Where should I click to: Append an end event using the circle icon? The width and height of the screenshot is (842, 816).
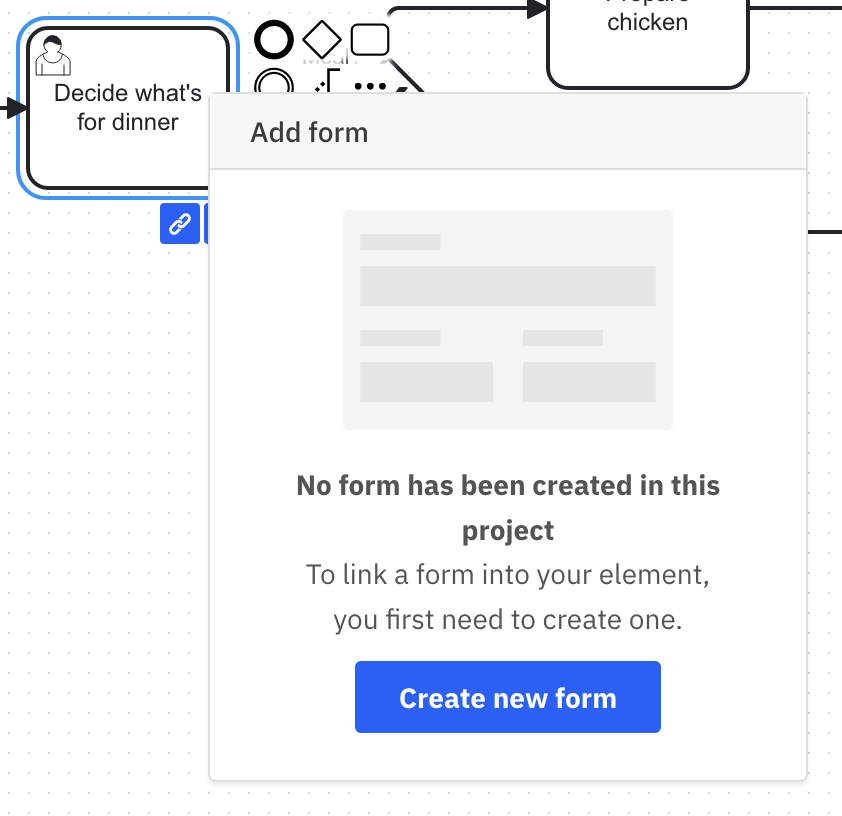click(273, 39)
